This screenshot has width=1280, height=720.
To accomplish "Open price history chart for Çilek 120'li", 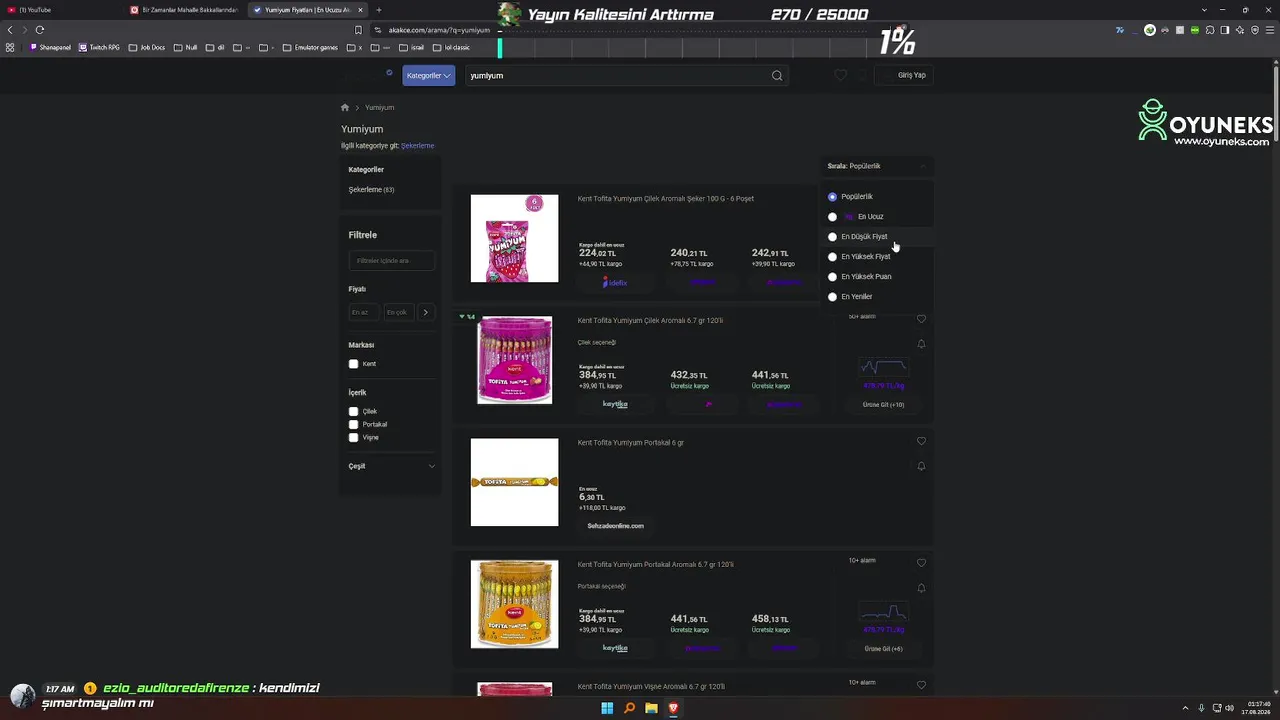I will pyautogui.click(x=883, y=367).
